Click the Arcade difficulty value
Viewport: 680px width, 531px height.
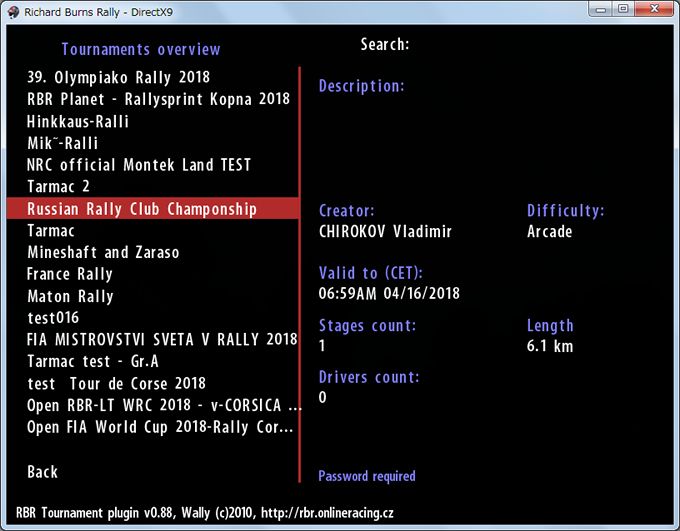(549, 231)
